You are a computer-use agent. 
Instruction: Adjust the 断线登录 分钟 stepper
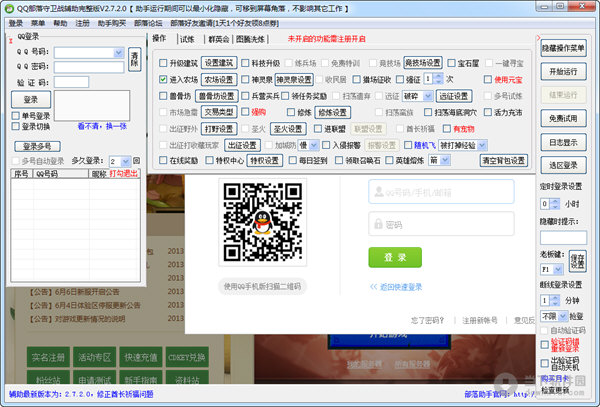[554, 300]
